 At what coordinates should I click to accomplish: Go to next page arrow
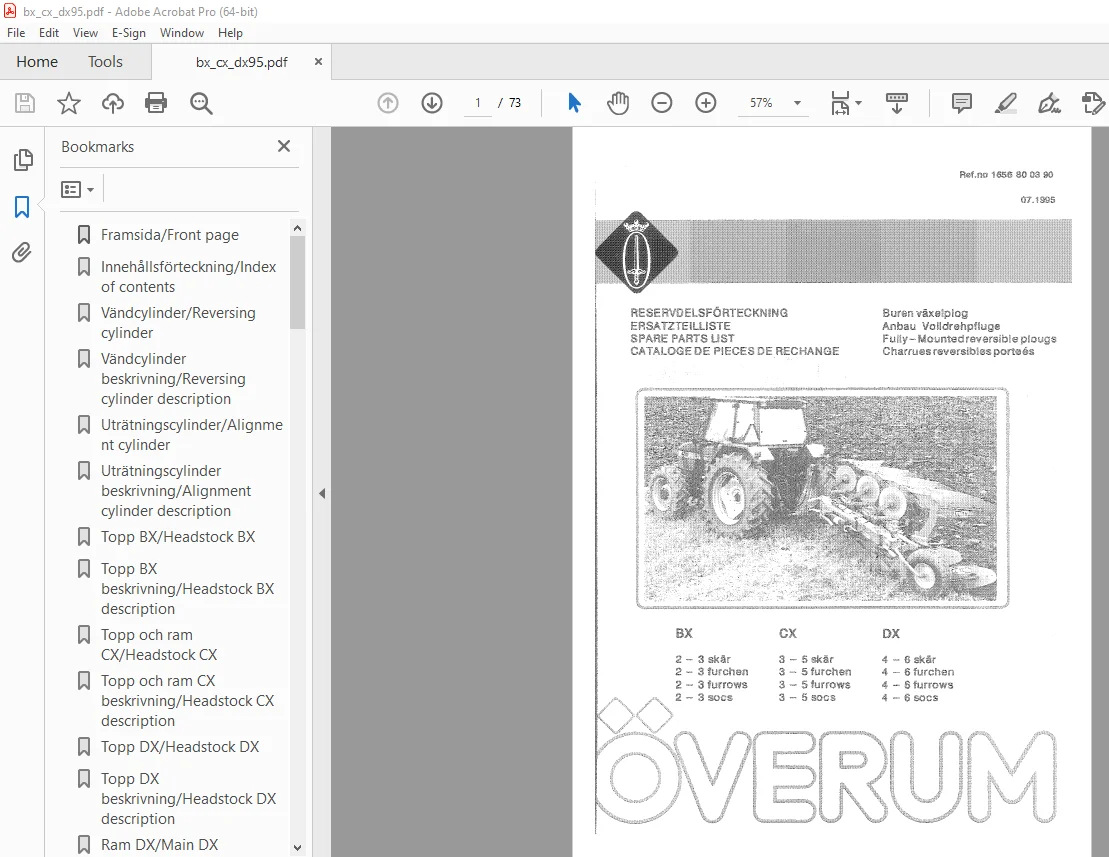[432, 103]
